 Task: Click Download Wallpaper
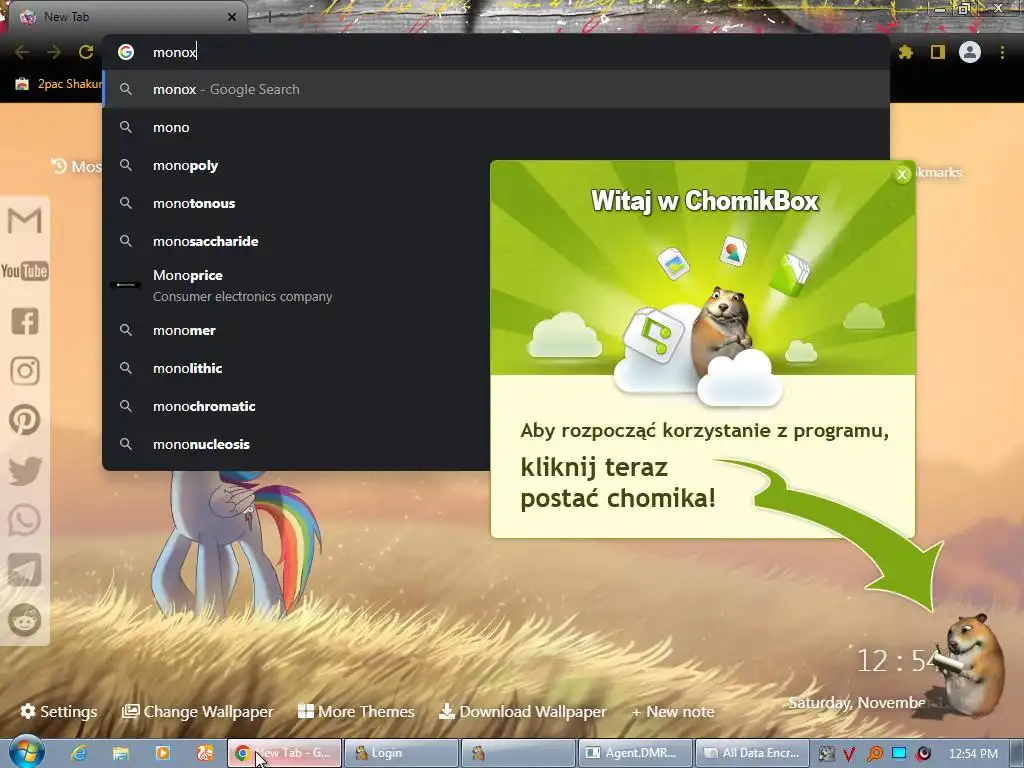tap(522, 711)
